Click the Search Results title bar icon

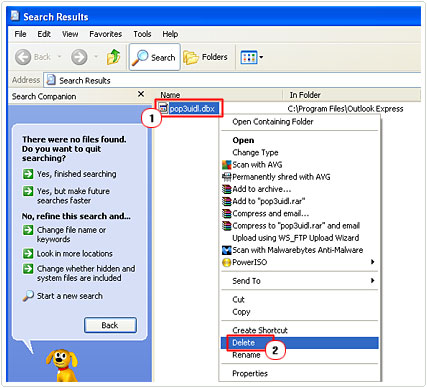tap(15, 16)
